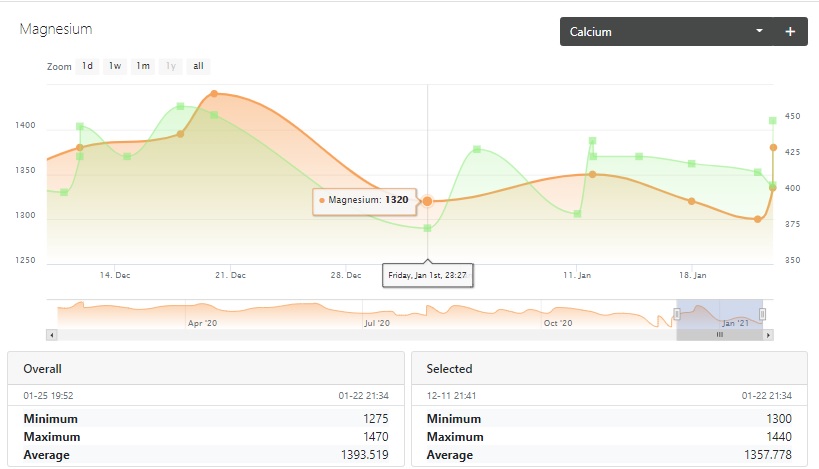
Task: Open the Calcium dropdown caret arrow
Action: [x=759, y=32]
